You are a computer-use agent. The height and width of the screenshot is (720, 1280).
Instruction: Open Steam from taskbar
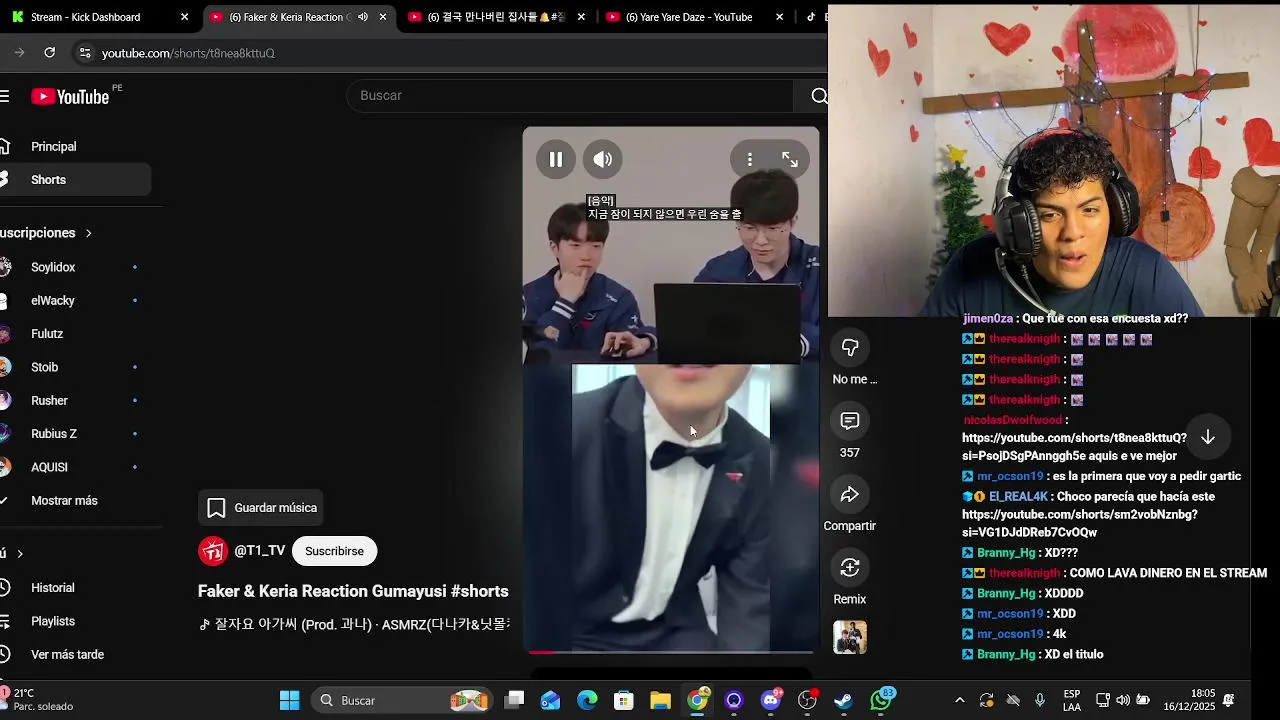pos(844,701)
